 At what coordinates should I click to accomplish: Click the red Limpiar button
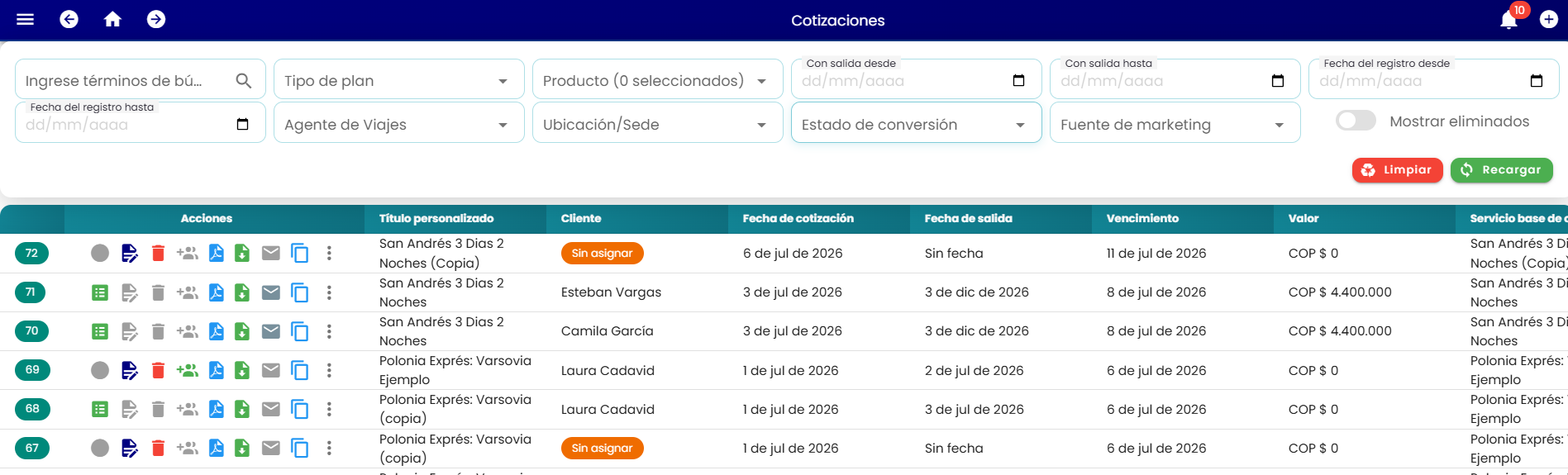[1397, 169]
